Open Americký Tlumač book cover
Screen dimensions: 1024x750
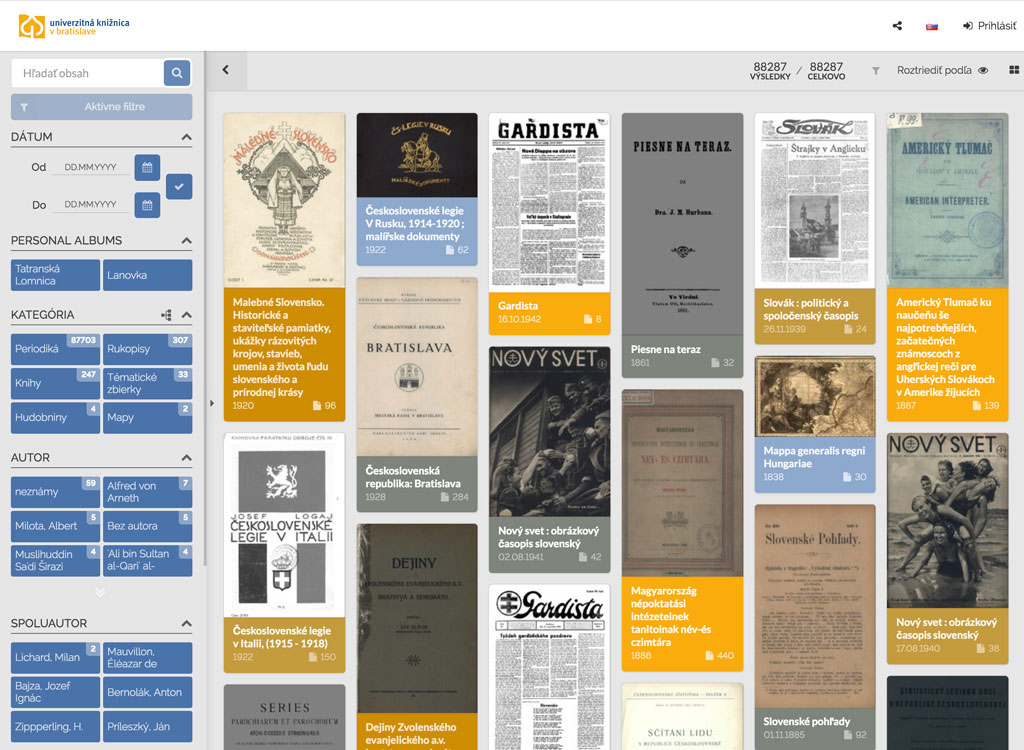click(948, 200)
